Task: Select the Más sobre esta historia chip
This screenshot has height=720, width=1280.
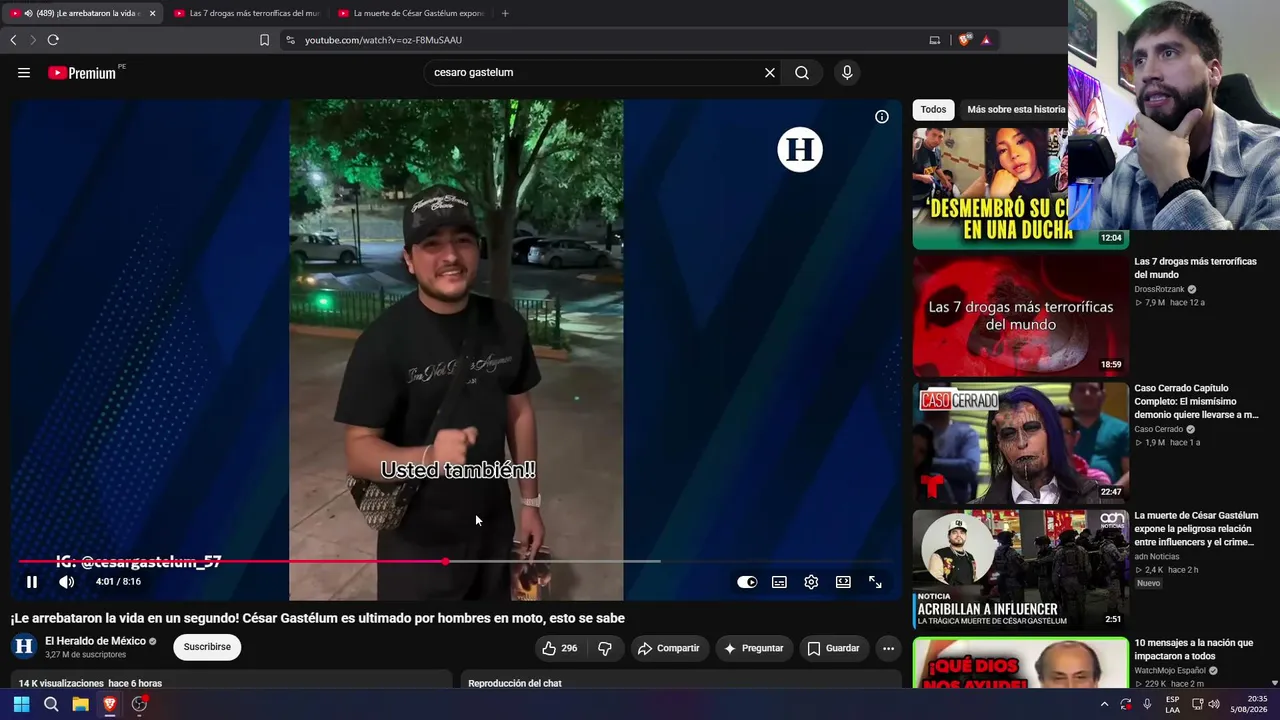Action: (x=1016, y=110)
